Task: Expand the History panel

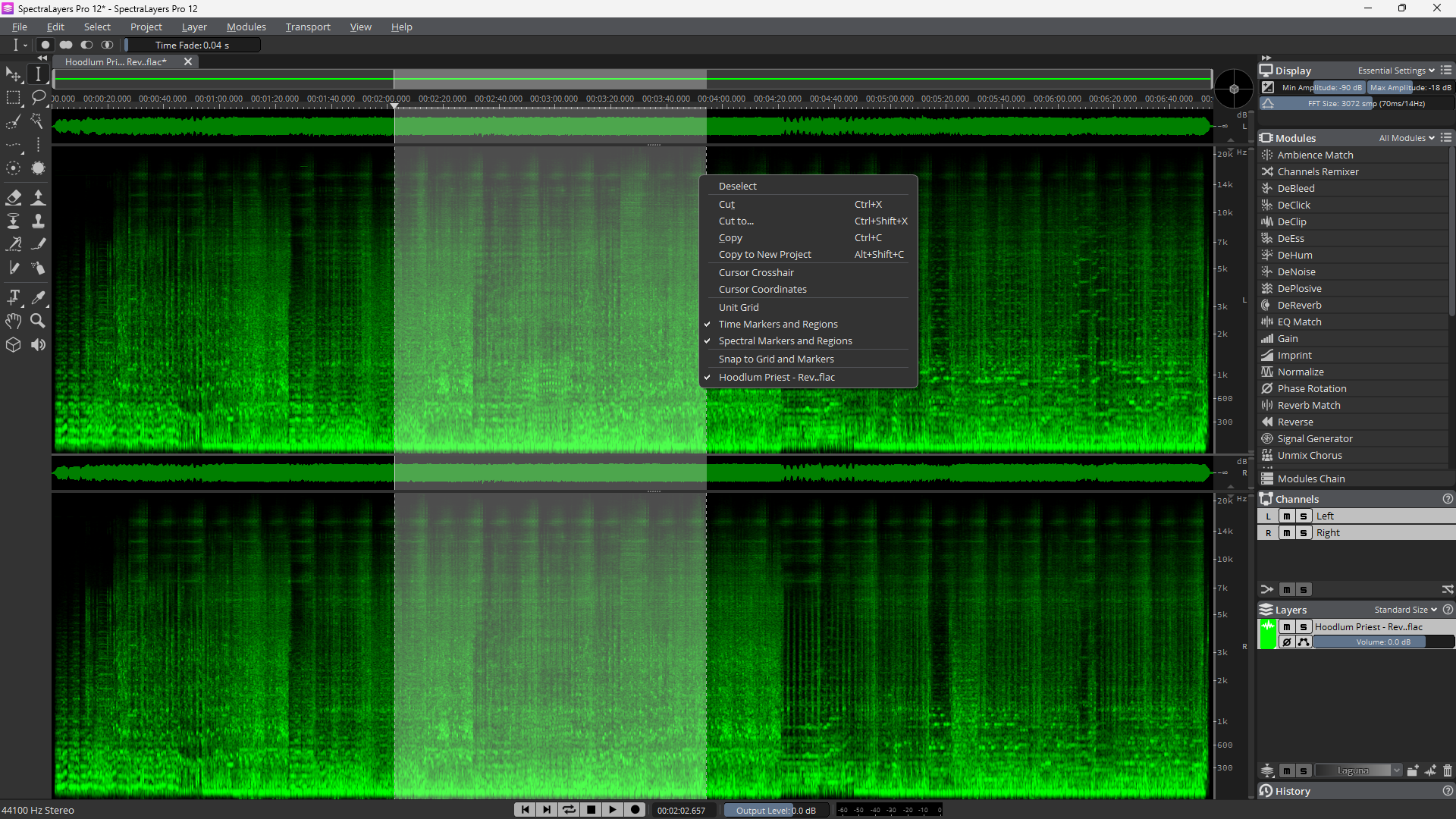Action: pos(1292,791)
